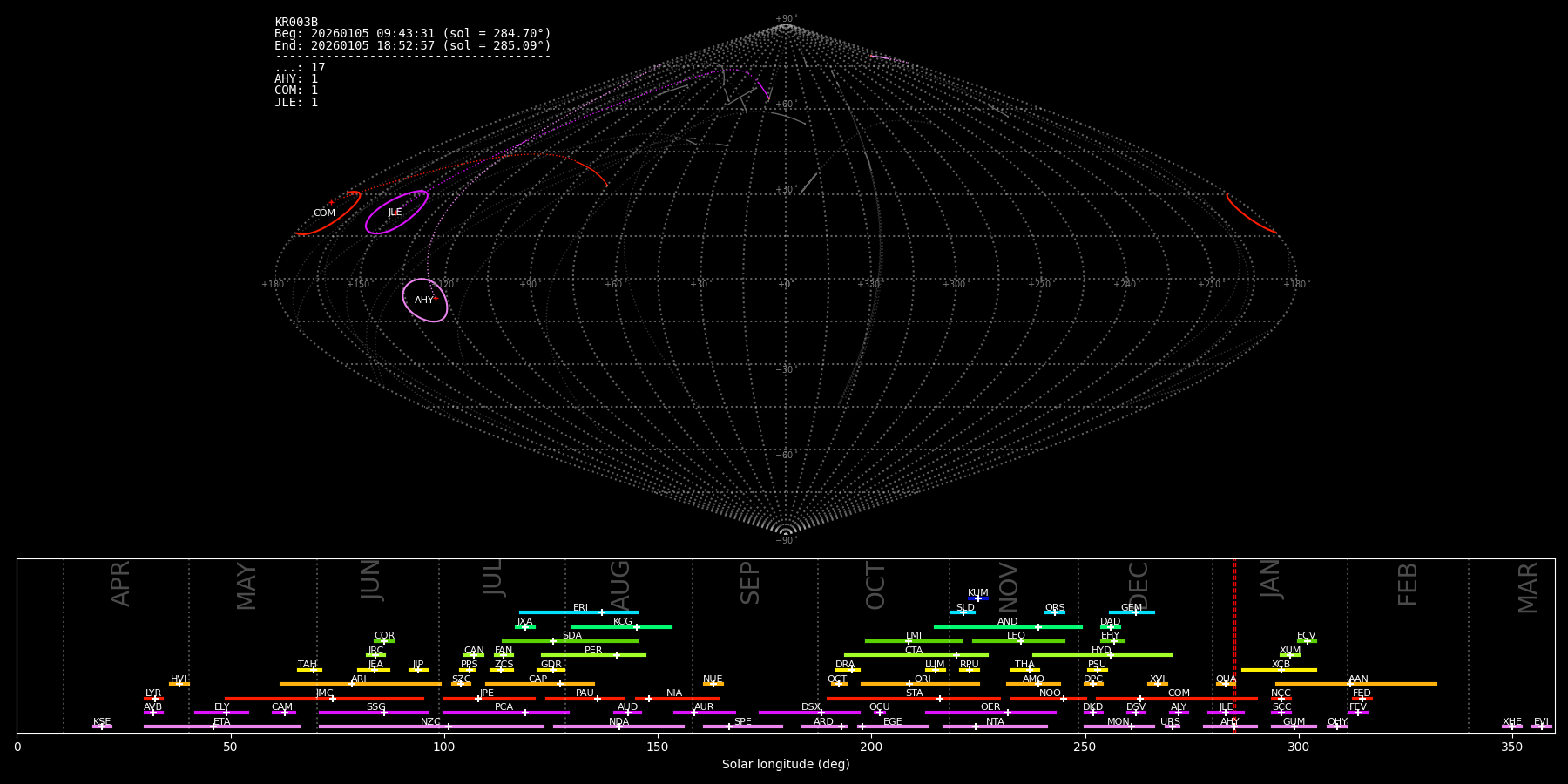Click the XHE shower marker
This screenshot has width=1568, height=784.
click(1511, 727)
